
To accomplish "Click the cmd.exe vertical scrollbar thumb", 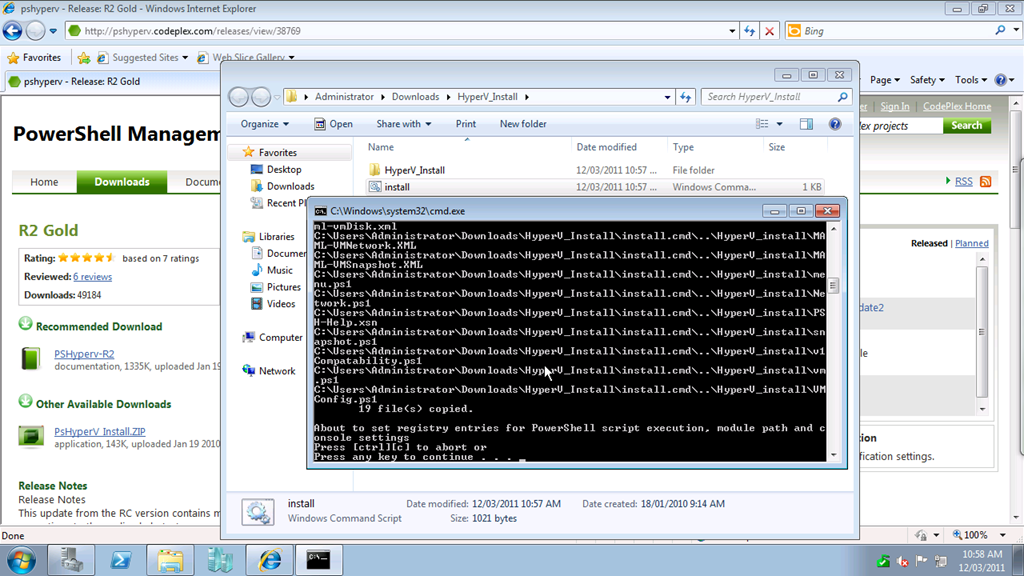I will [x=833, y=285].
